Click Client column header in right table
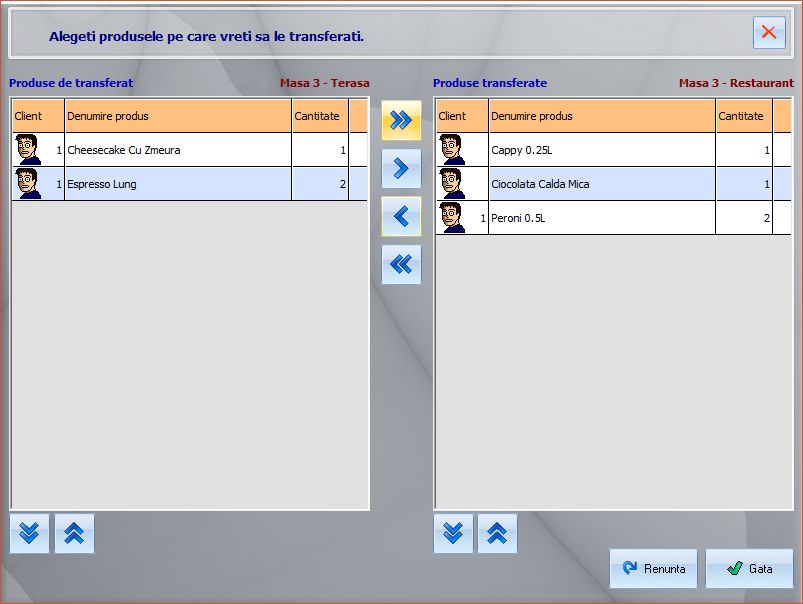The height and width of the screenshot is (604, 803). click(x=462, y=116)
